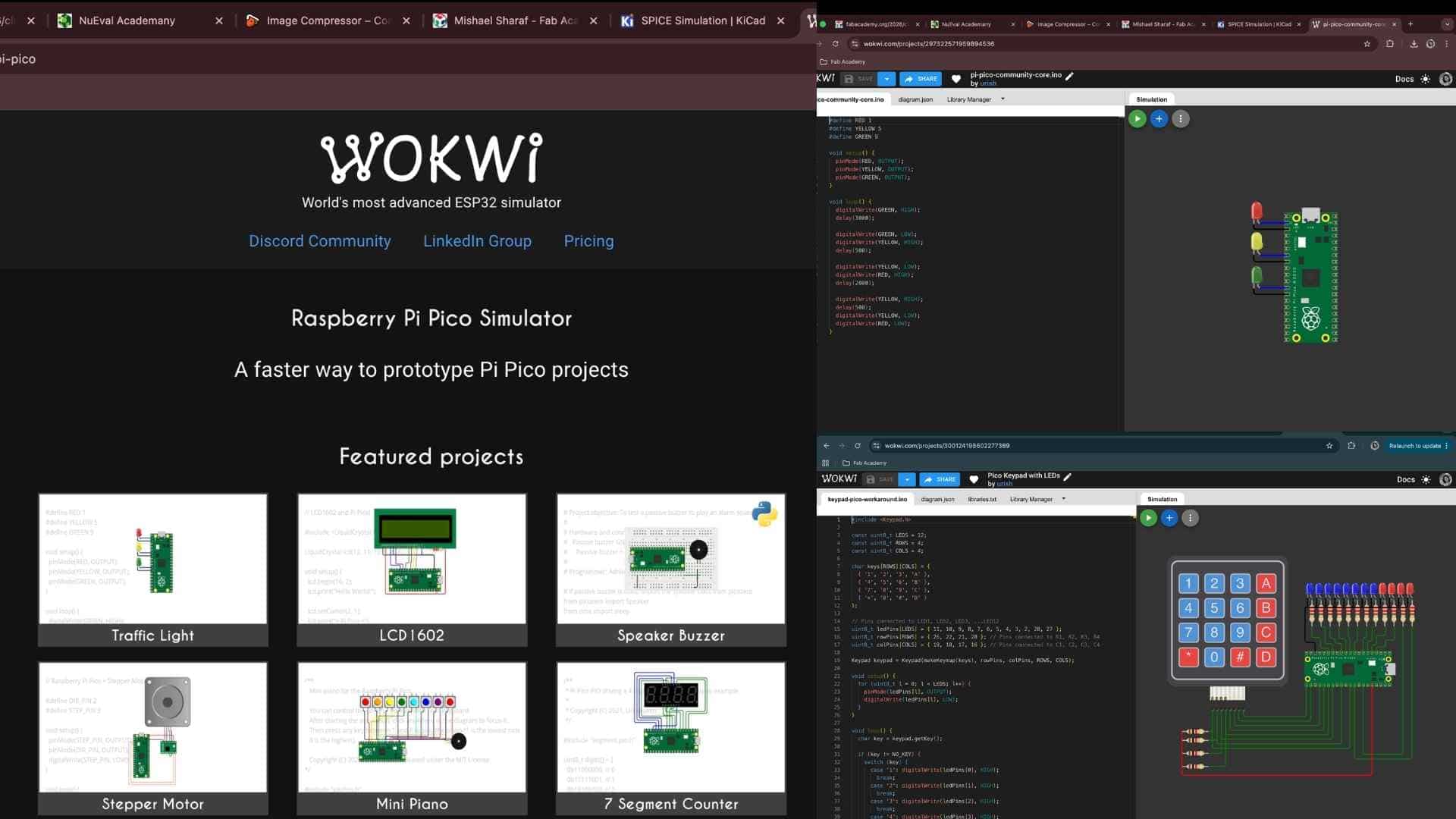Open the Mini Piano featured project thumbnail
1456x819 pixels.
(x=412, y=728)
